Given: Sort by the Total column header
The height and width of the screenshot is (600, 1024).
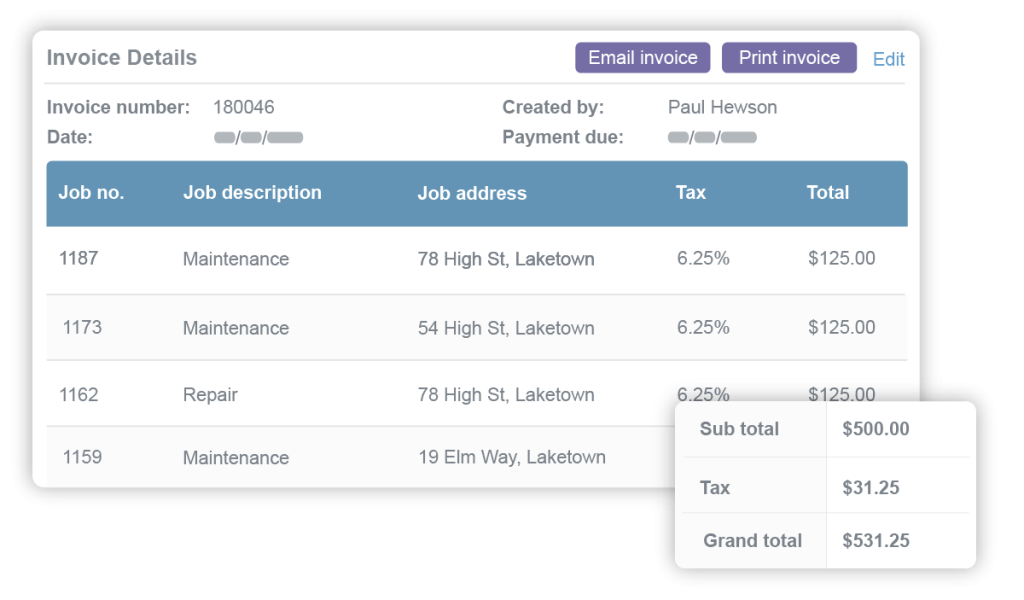Looking at the screenshot, I should (828, 193).
